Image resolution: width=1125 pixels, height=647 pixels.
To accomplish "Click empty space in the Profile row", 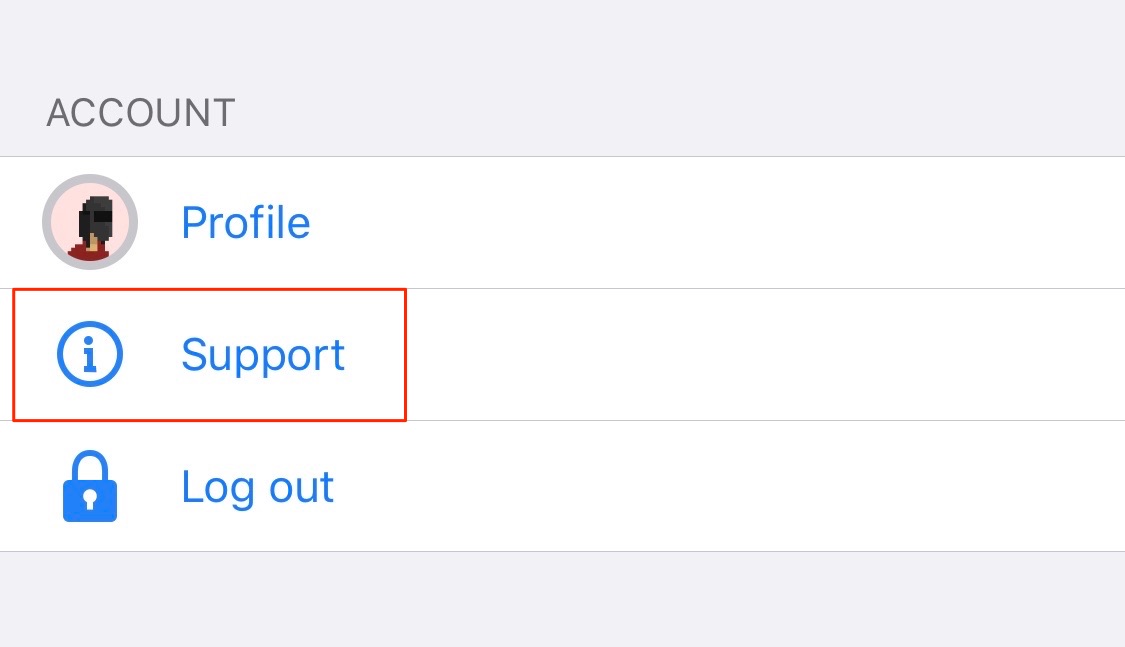I will [700, 222].
